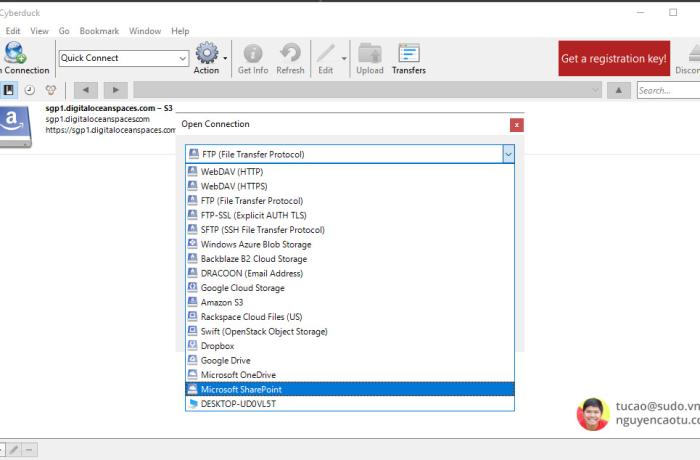Choose DESKTOP-UD0VL5T option
Viewport: 700px width, 460px height.
[350, 404]
